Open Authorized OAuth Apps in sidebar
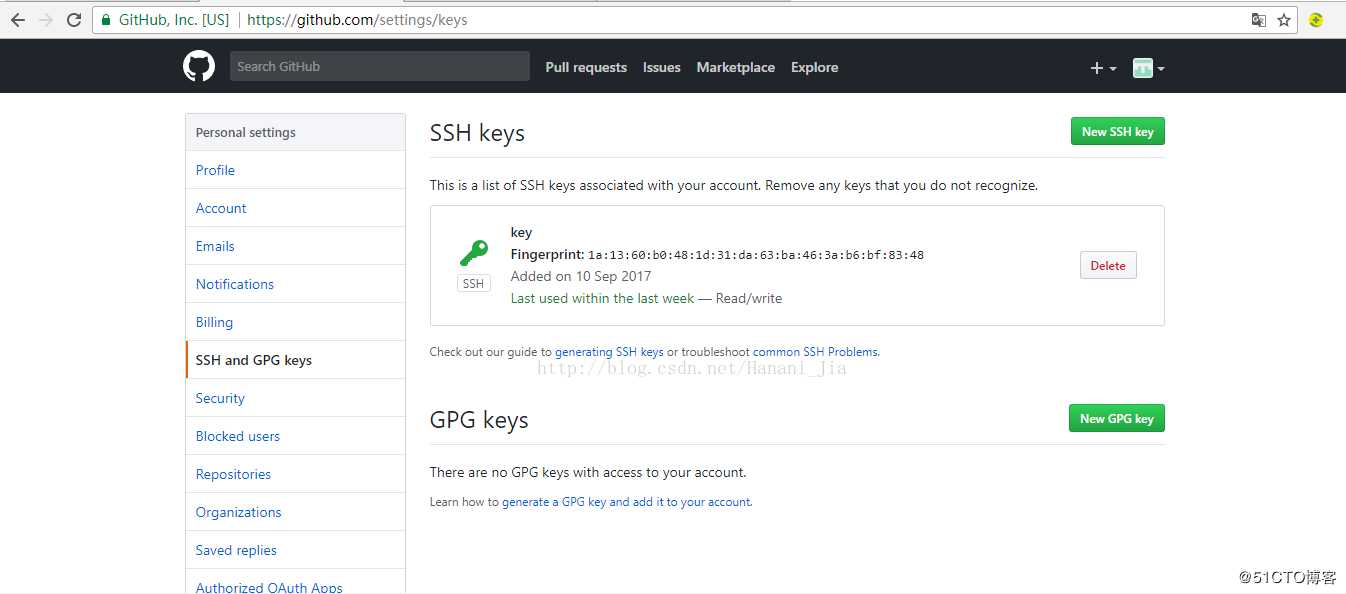This screenshot has height=594, width=1346. 295,584
